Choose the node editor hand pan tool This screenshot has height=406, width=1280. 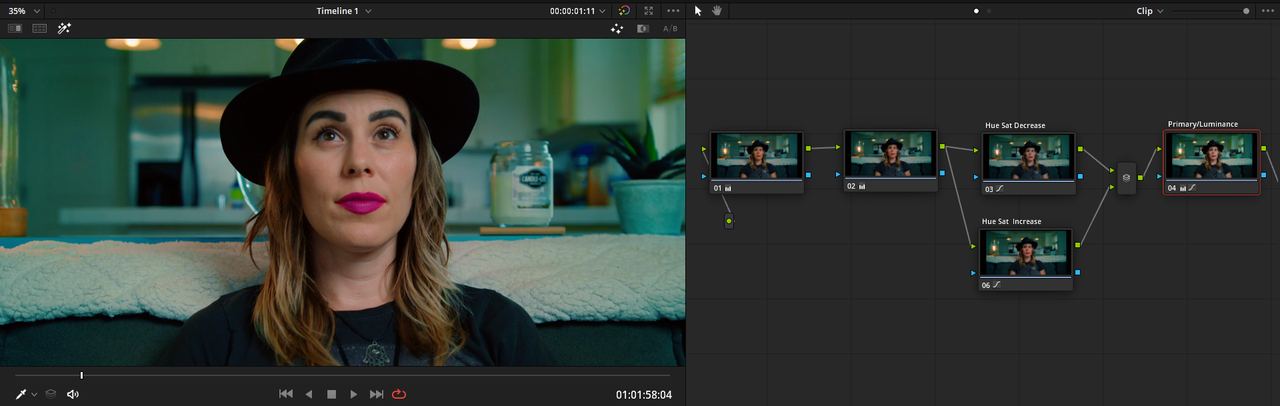coord(717,10)
